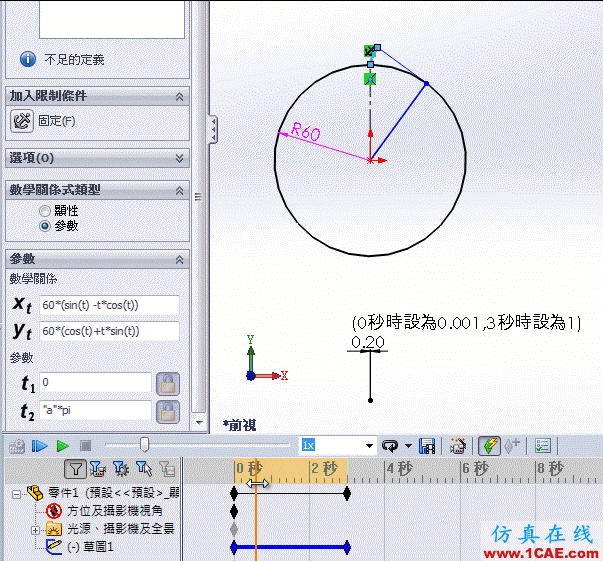603x561 pixels.
Task: Toggle the lock icon beside t2 parameter
Action: [x=168, y=411]
